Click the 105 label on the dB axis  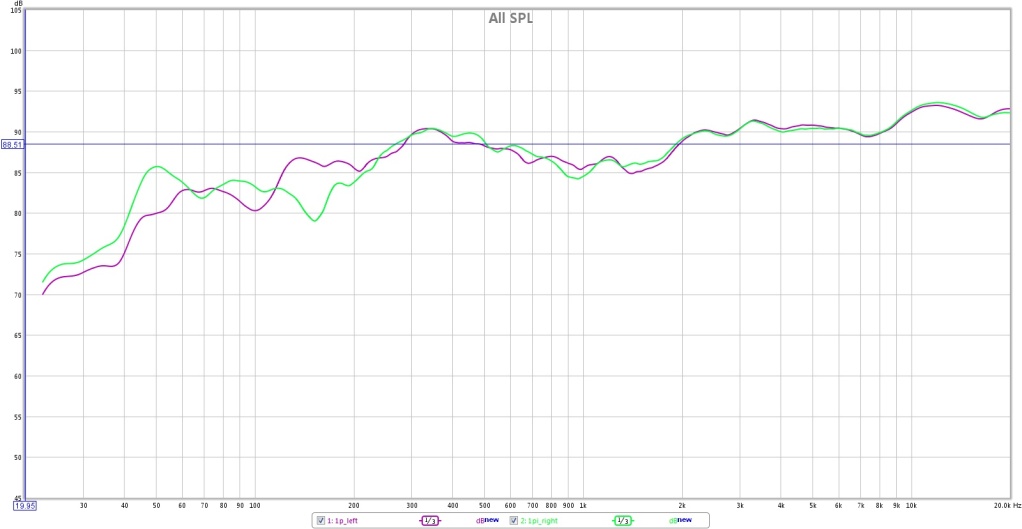[x=15, y=11]
